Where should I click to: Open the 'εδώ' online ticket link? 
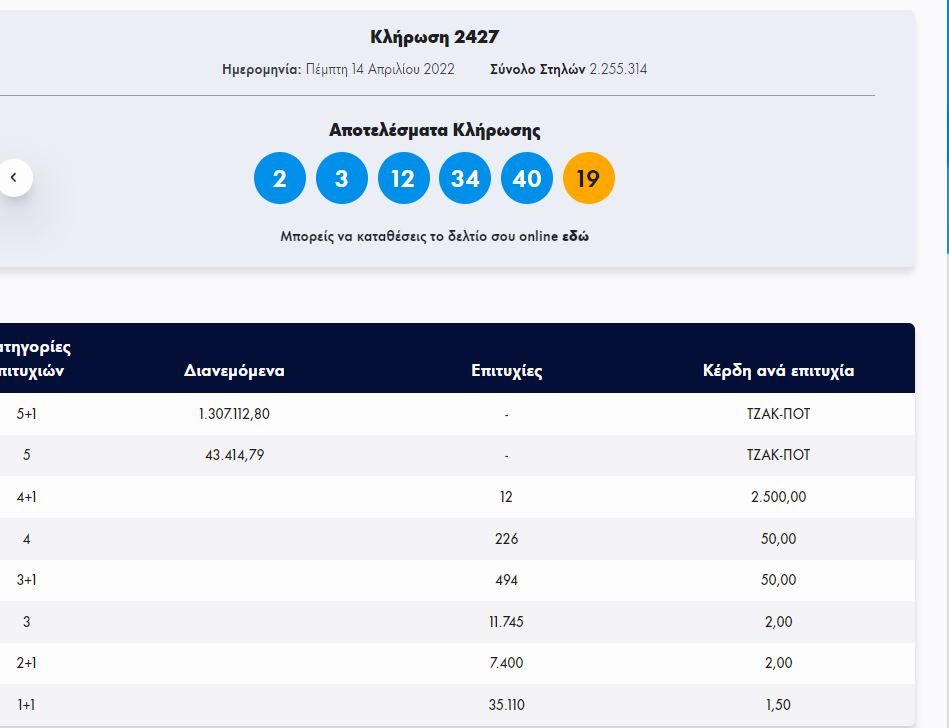pyautogui.click(x=576, y=237)
